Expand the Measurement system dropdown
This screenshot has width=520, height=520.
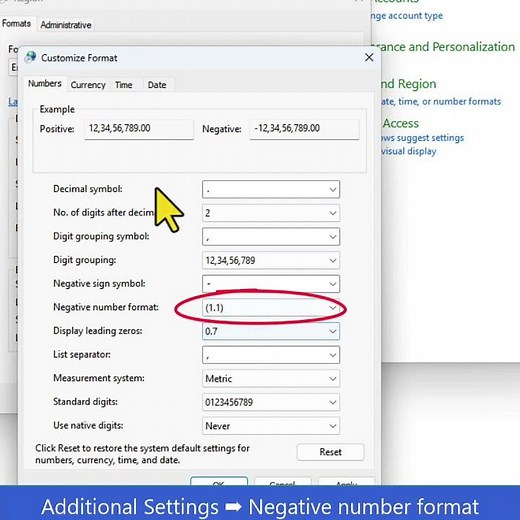pyautogui.click(x=271, y=379)
